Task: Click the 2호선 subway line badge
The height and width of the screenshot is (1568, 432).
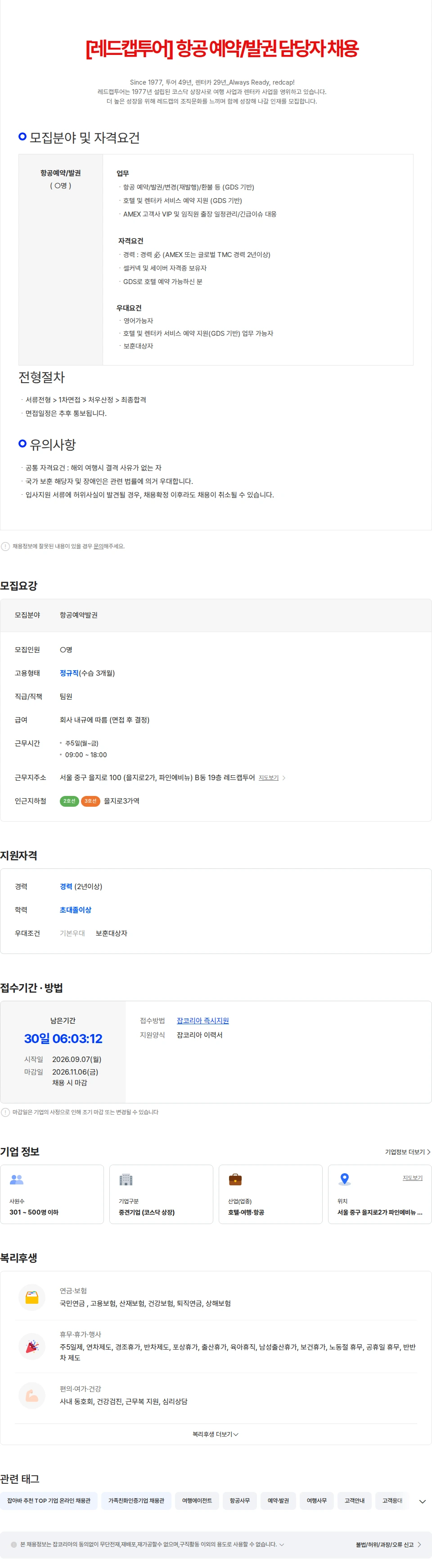Action: [x=69, y=801]
